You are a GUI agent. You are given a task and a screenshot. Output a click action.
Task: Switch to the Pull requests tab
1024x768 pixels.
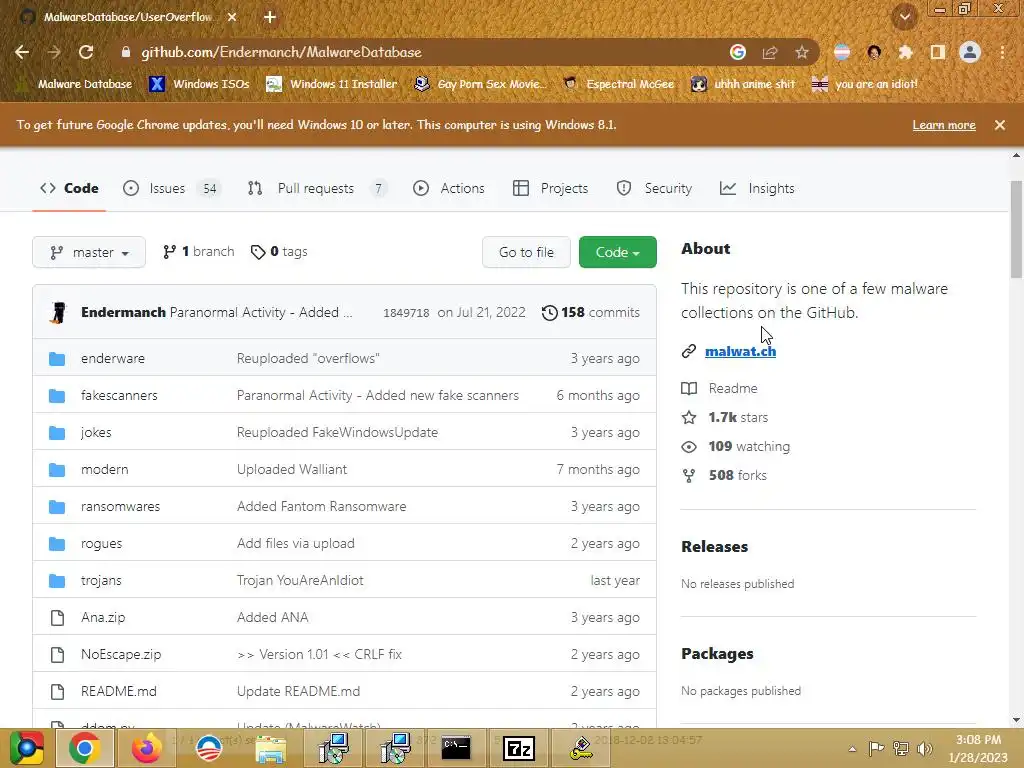pyautogui.click(x=317, y=188)
